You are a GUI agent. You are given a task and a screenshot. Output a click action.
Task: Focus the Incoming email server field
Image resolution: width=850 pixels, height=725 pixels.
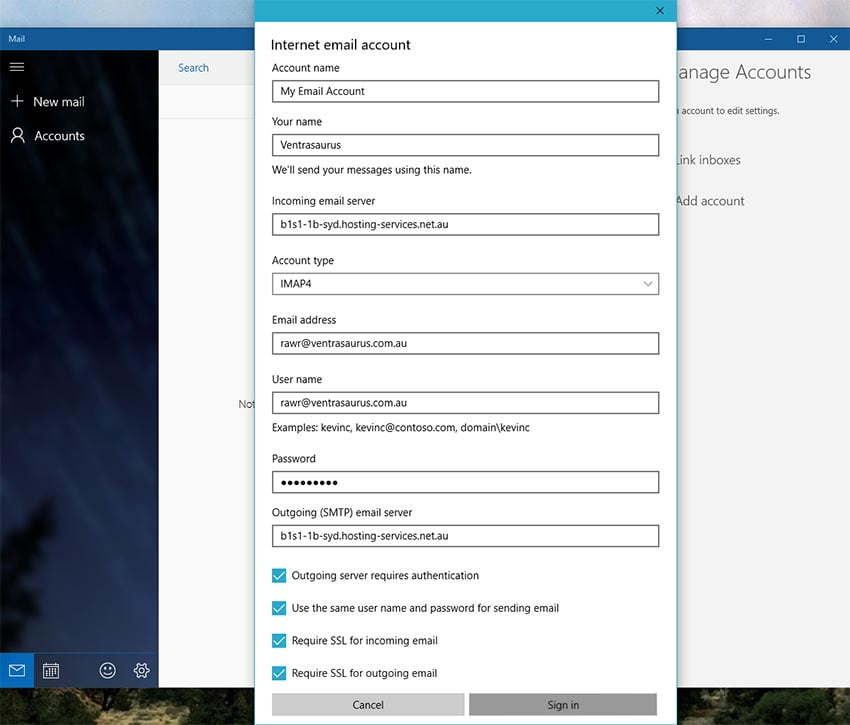(465, 224)
